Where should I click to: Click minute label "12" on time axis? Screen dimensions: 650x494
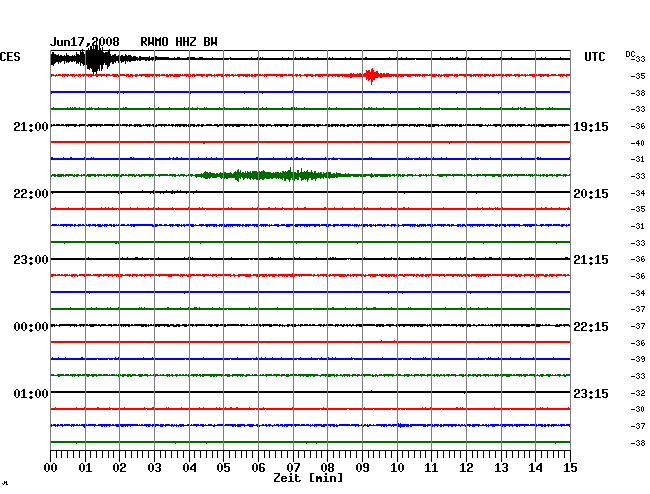466,467
